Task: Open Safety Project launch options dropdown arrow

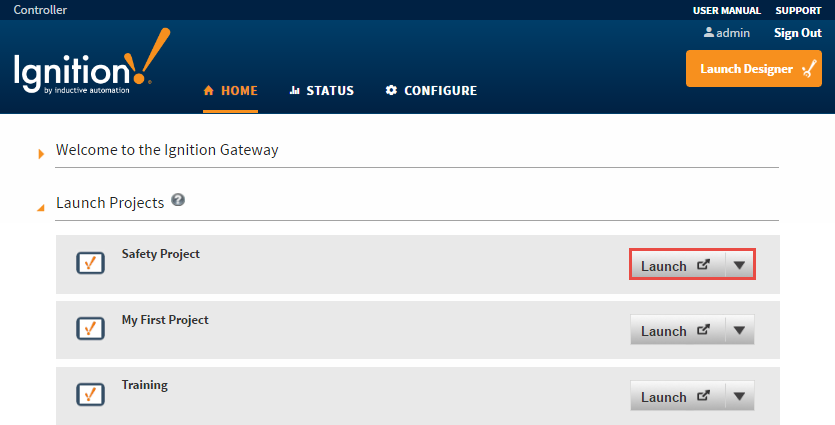Action: tap(739, 265)
